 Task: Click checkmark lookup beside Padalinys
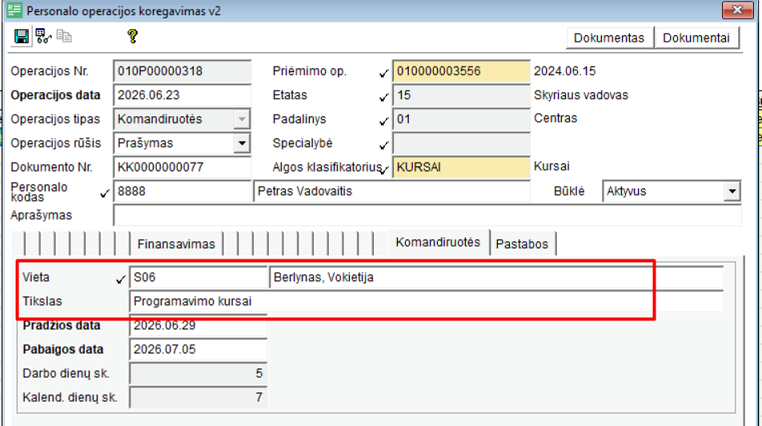tap(384, 120)
